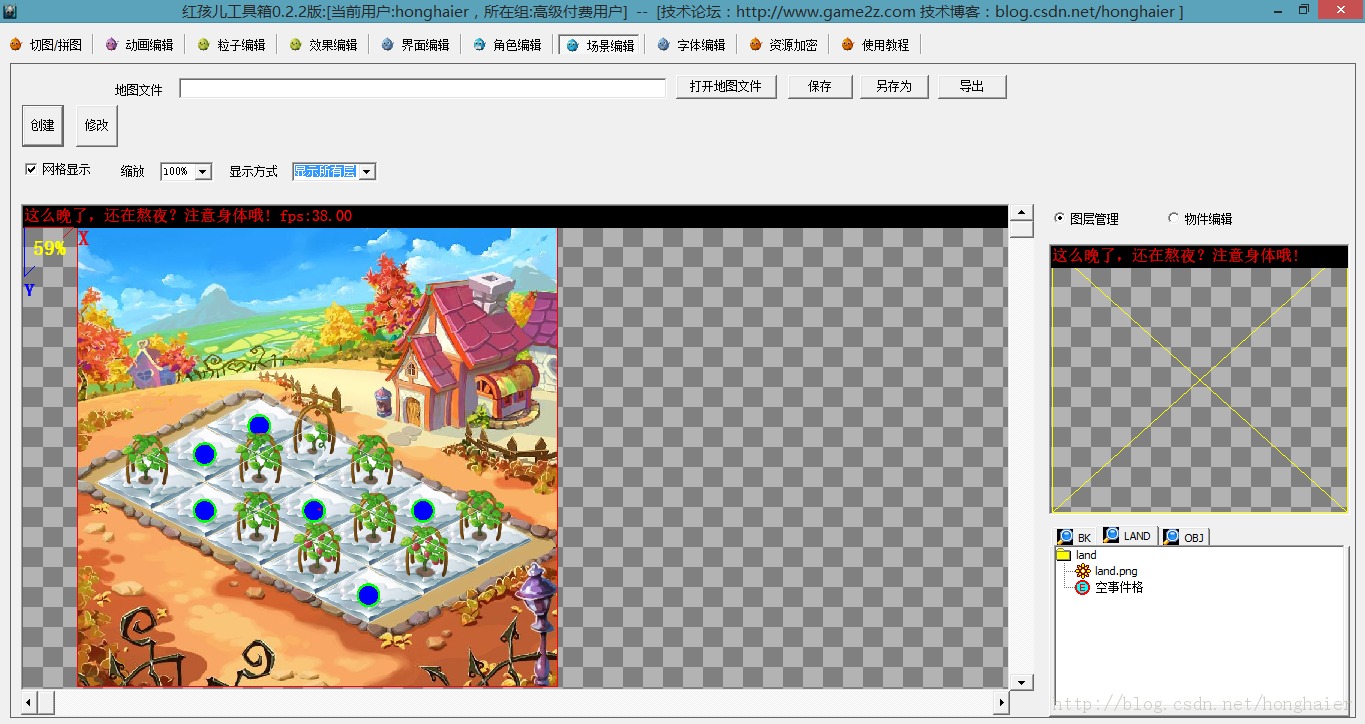
Task: Switch to the 动画编辑 animation editor
Action: coord(140,45)
